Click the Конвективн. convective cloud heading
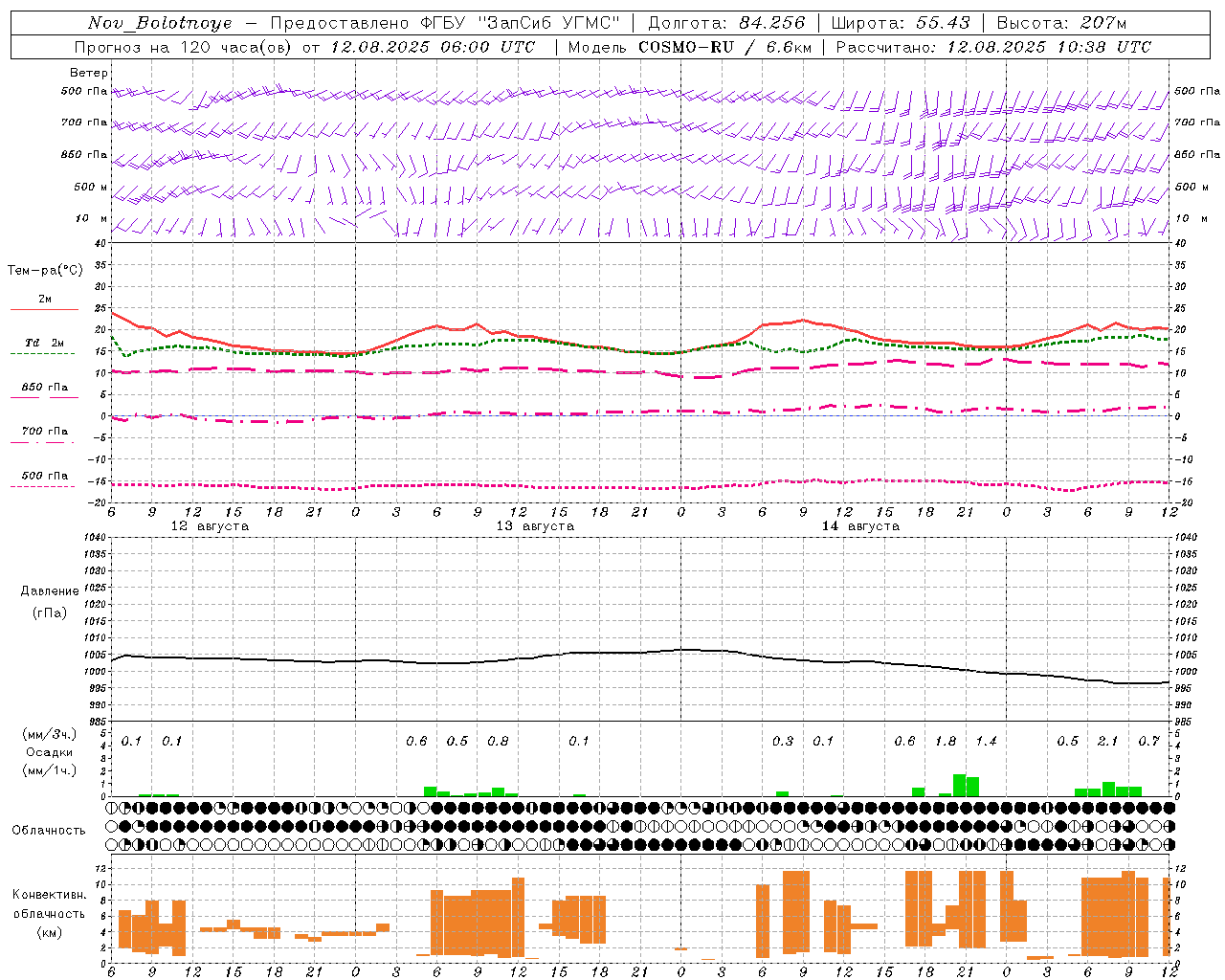 pos(50,895)
